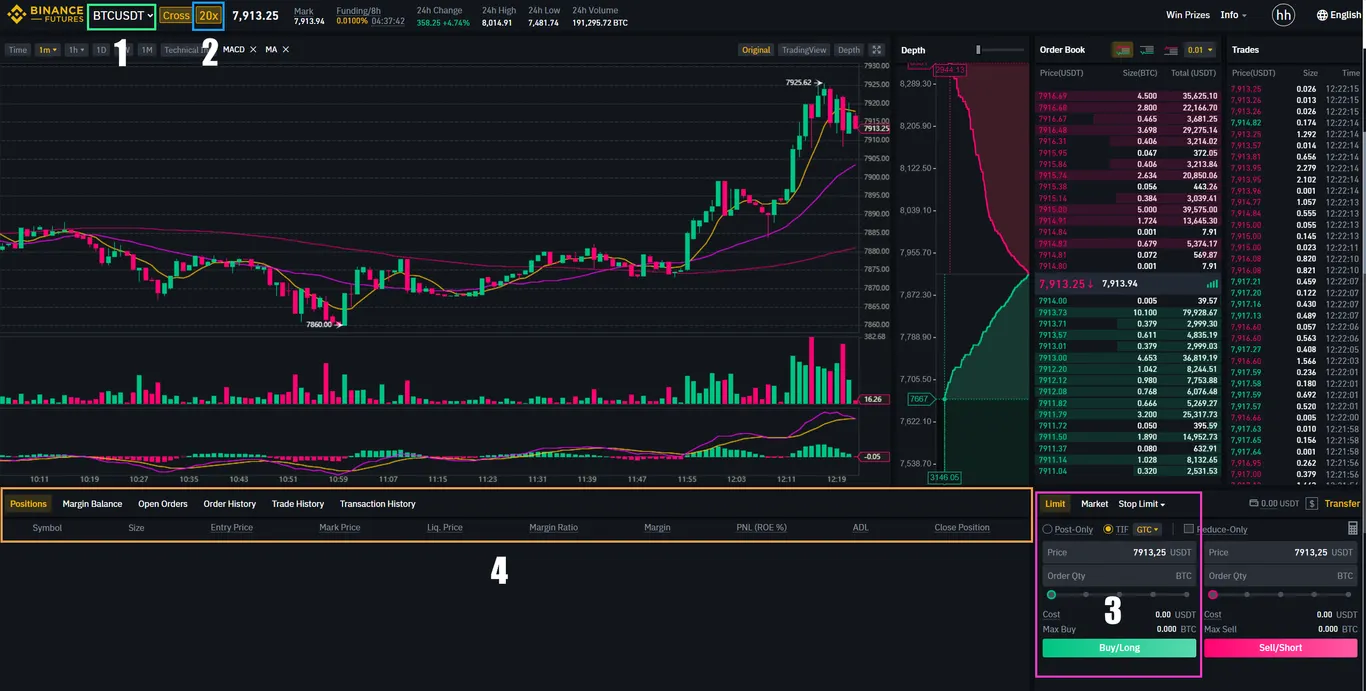Image resolution: width=1366 pixels, height=691 pixels.
Task: Open the hh account avatar
Action: (1283, 15)
